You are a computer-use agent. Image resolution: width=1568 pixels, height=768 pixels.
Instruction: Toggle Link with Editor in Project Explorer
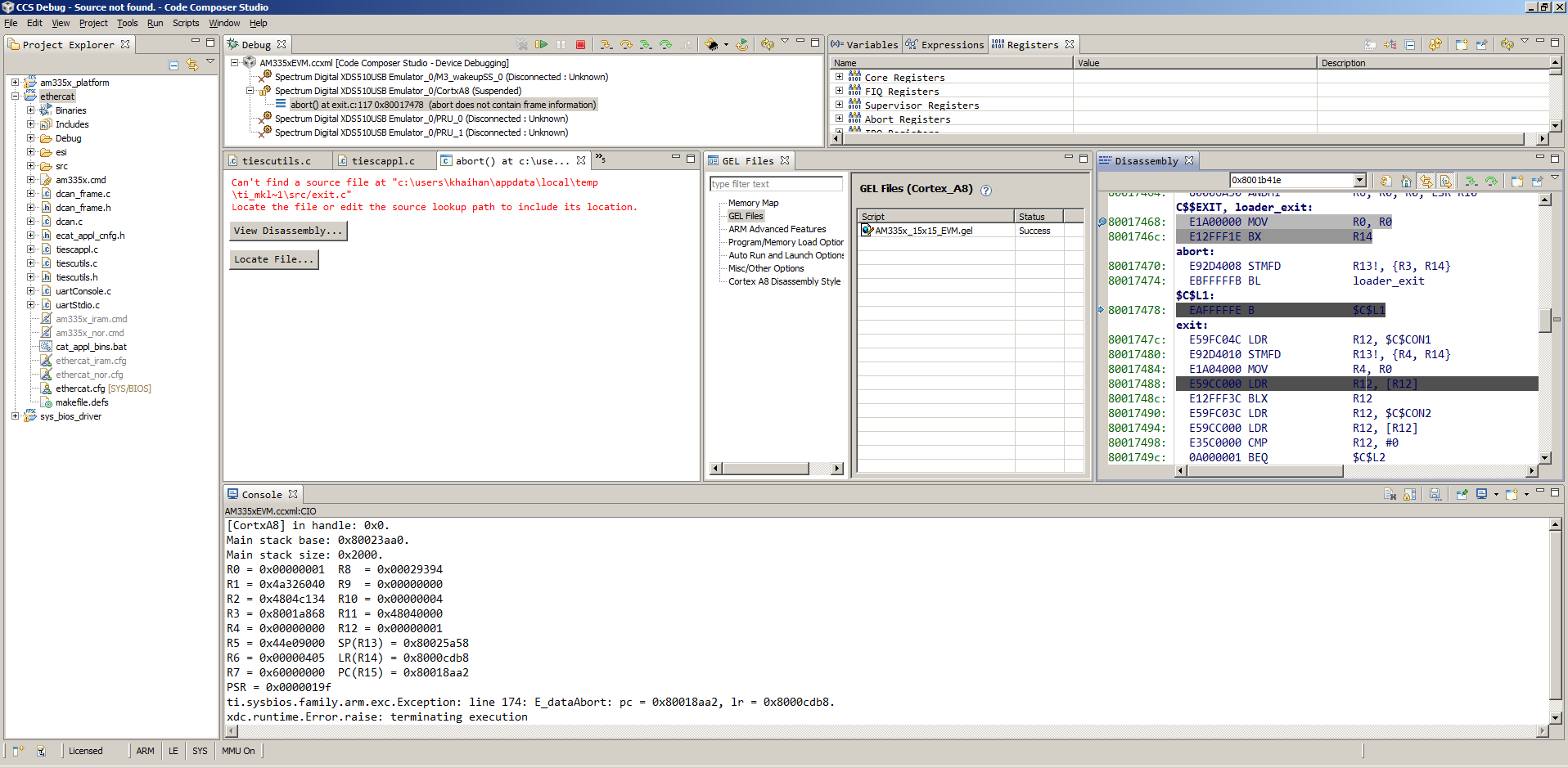click(x=192, y=65)
